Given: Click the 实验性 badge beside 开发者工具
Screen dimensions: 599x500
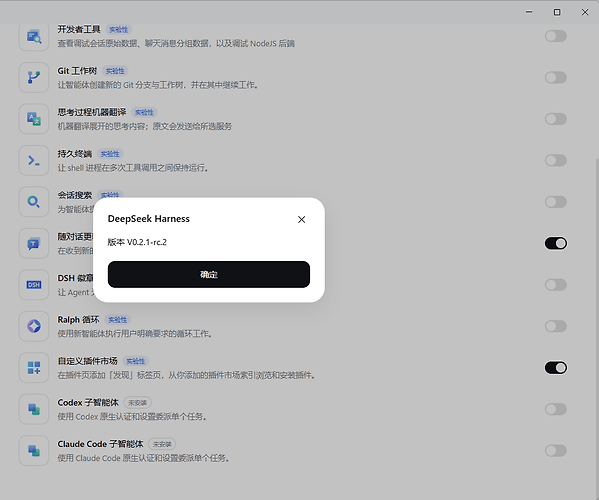Looking at the screenshot, I should tap(118, 30).
